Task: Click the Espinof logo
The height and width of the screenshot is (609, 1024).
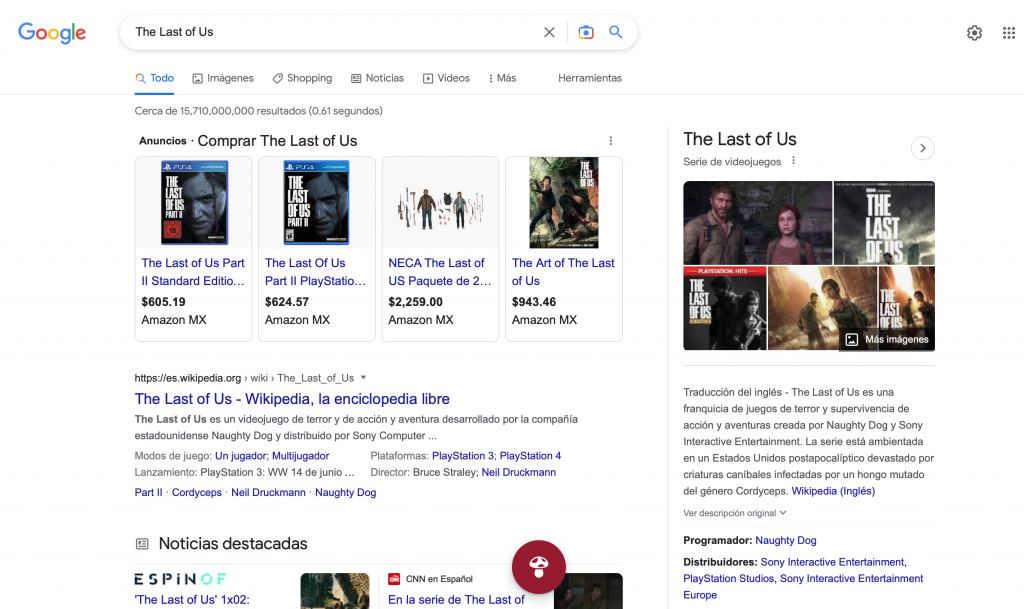Action: click(180, 579)
